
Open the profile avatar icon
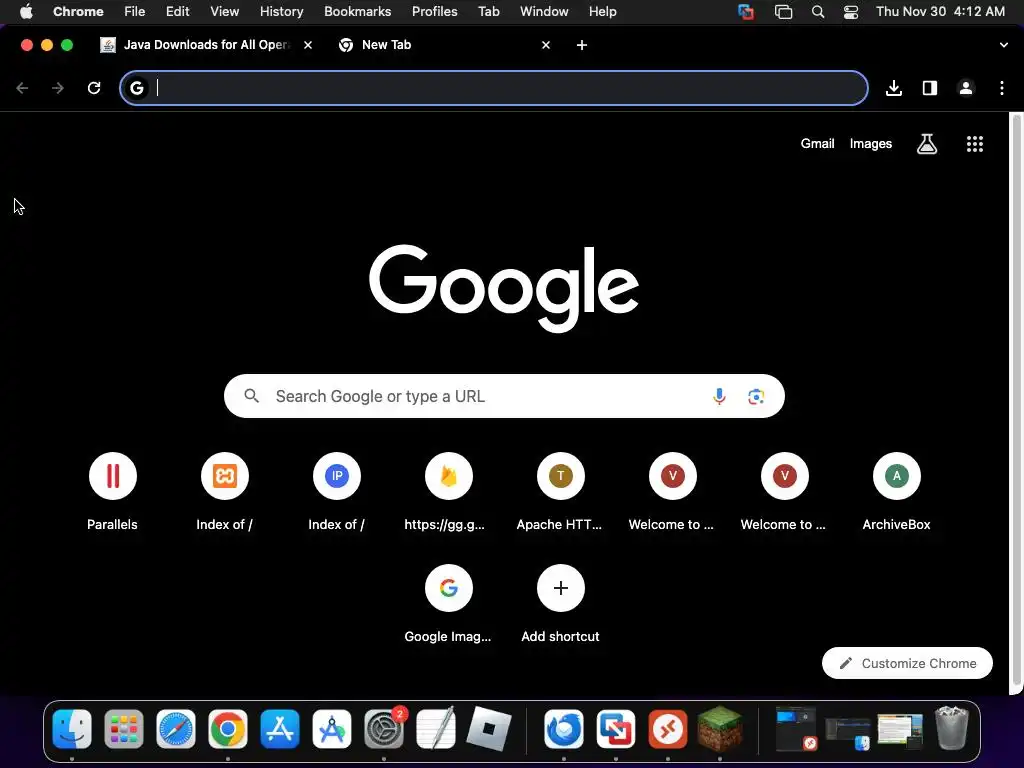pos(966,88)
